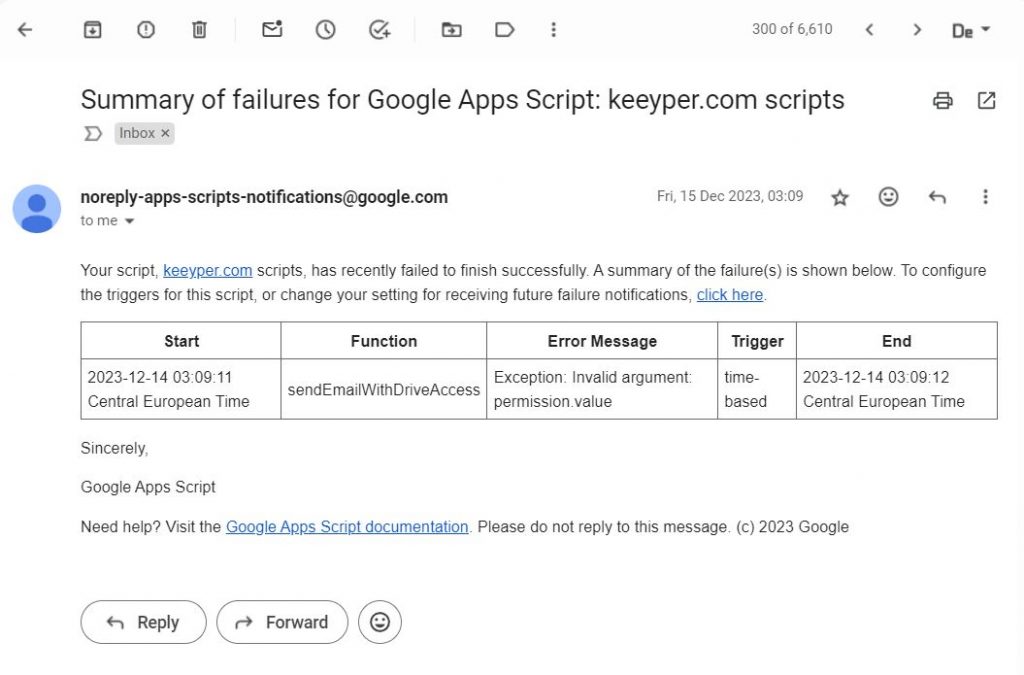Archive this email

pos(92,30)
